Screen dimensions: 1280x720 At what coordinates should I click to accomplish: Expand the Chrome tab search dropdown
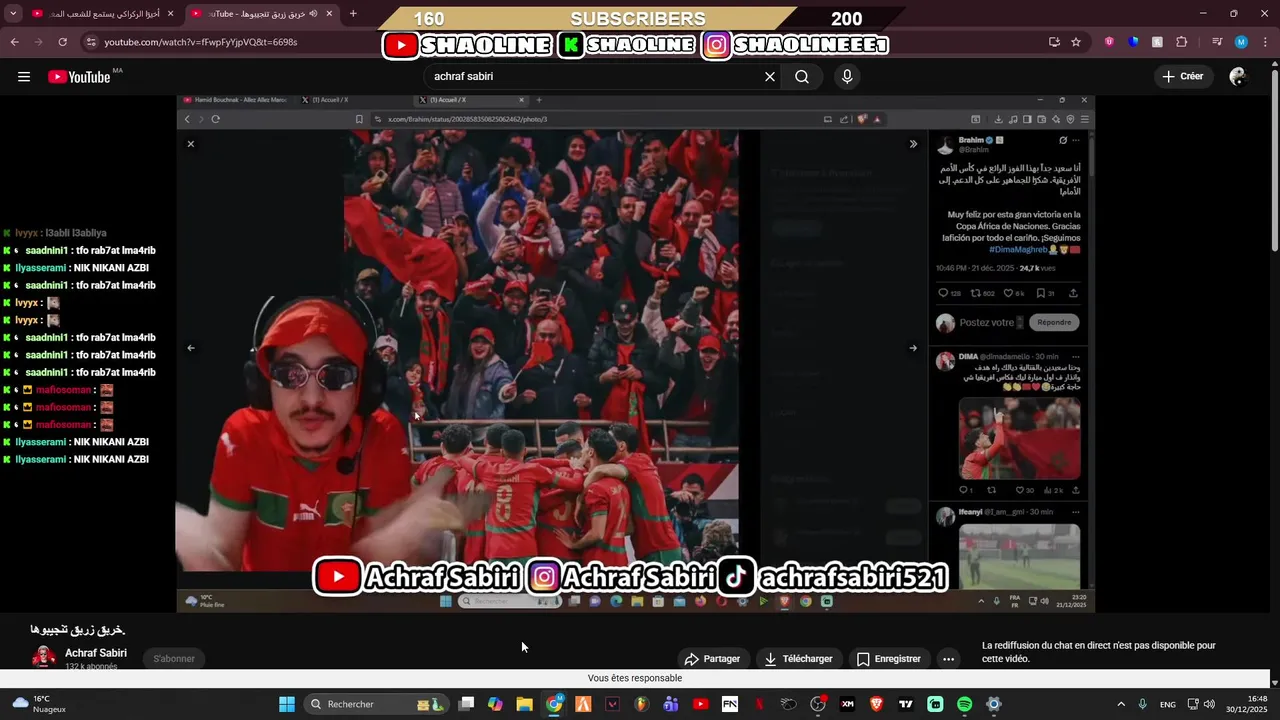click(13, 14)
